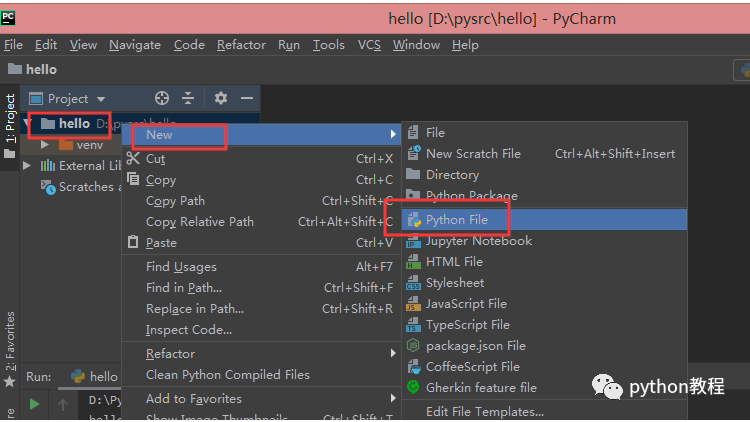This screenshot has height=422, width=750.
Task: Open the Code menu
Action: (189, 45)
